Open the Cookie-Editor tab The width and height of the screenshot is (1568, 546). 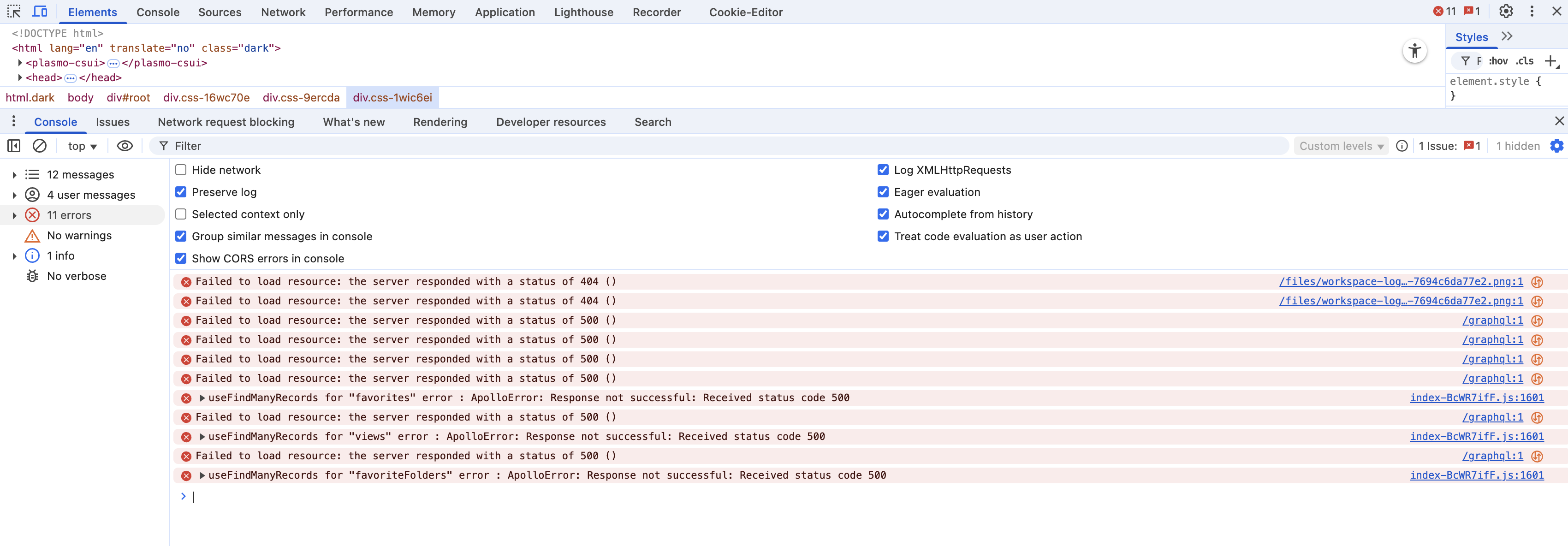coord(746,12)
